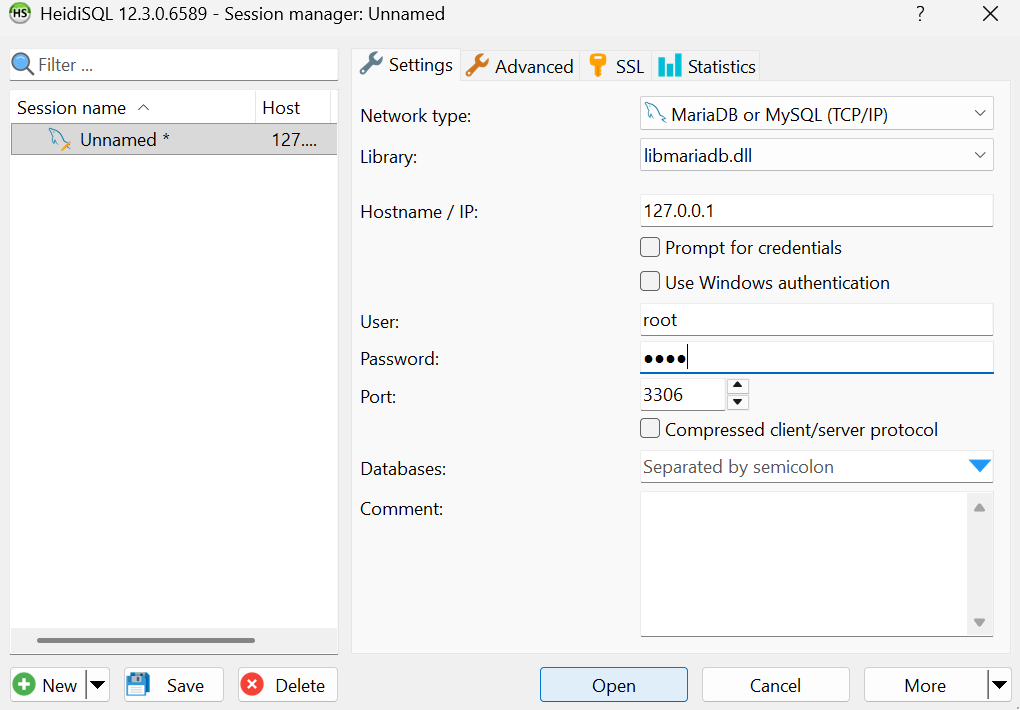Click the More button

[925, 685]
